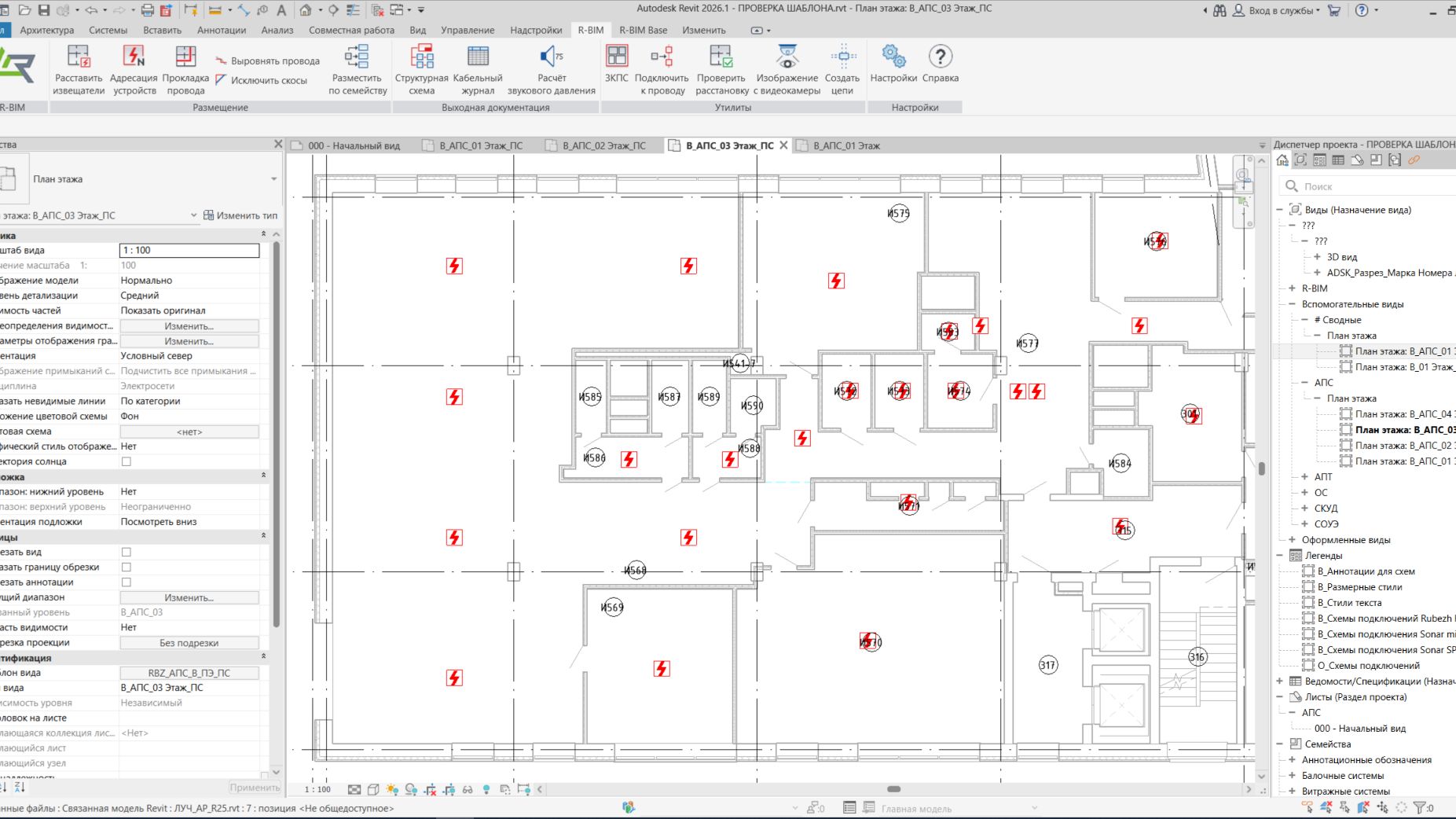Open the Адресация устройств tool
Viewport: 1456px width, 819px height.
[x=134, y=69]
